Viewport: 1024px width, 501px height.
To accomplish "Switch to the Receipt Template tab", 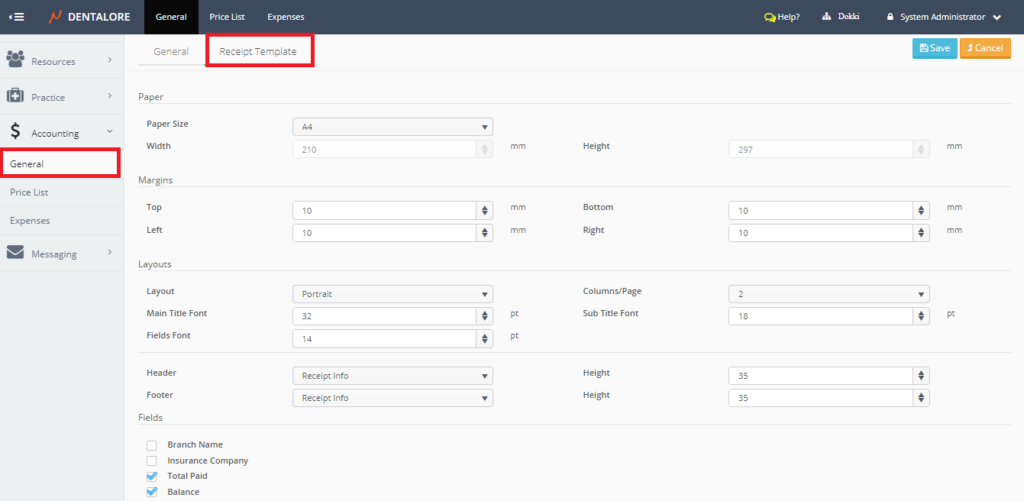I will (x=258, y=51).
